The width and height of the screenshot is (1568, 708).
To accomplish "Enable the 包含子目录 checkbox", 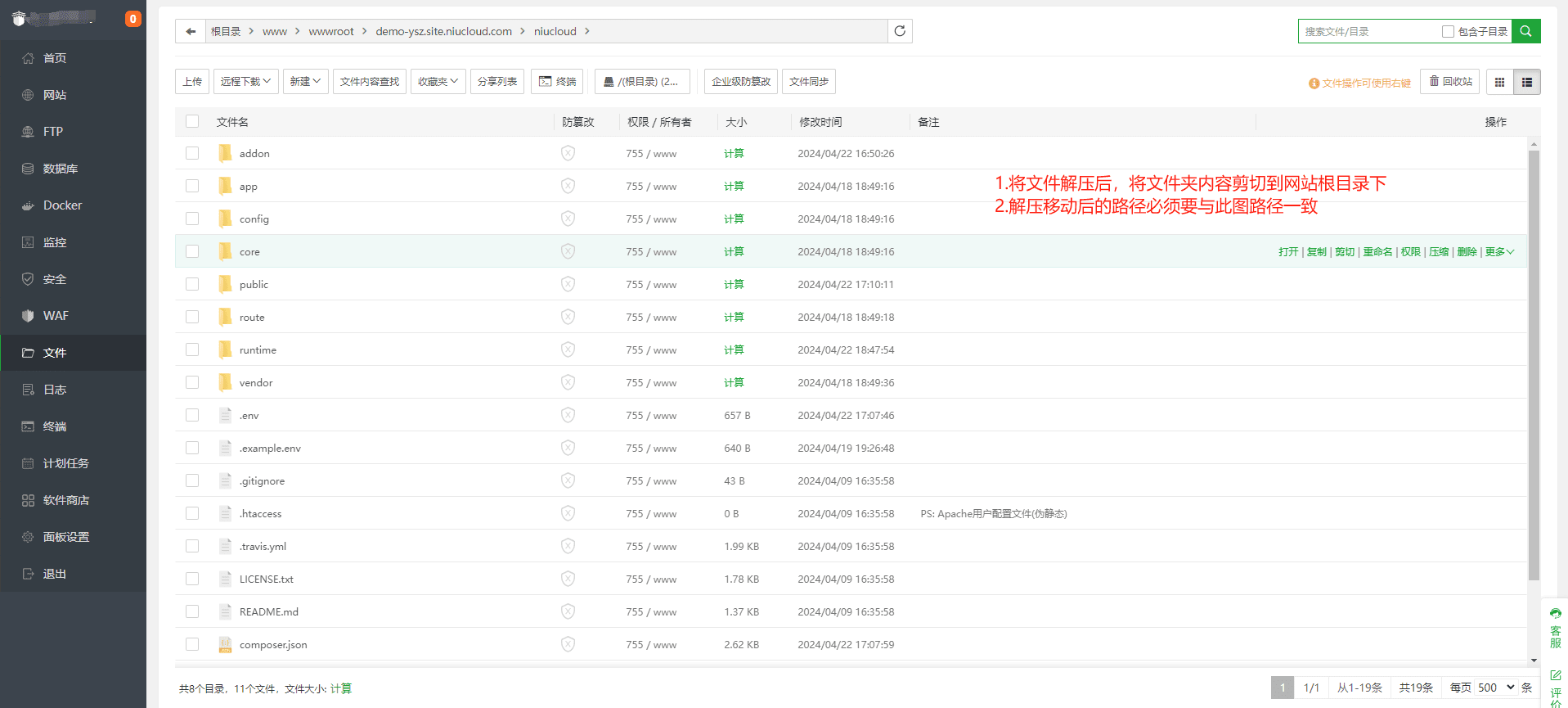I will tap(1448, 32).
